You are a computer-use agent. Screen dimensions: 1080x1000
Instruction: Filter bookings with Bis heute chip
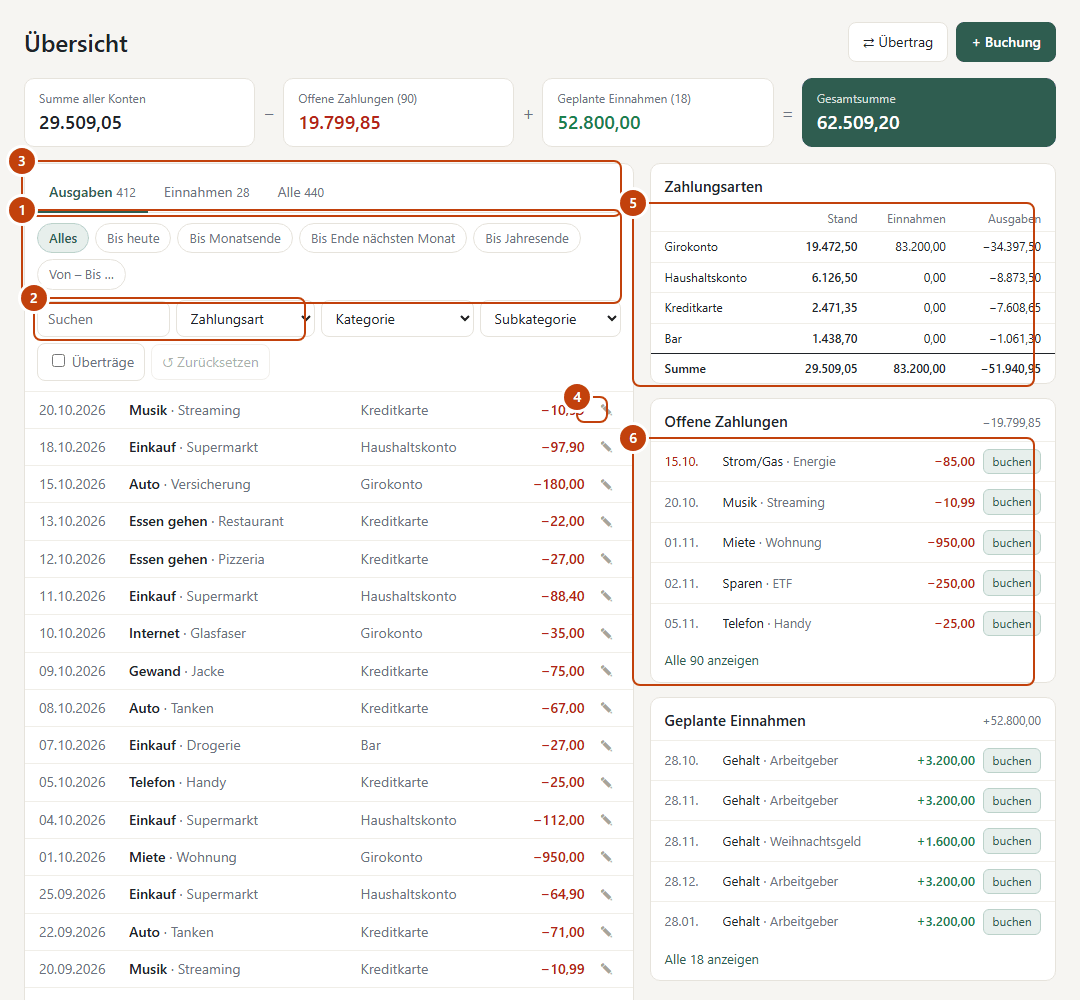point(133,238)
